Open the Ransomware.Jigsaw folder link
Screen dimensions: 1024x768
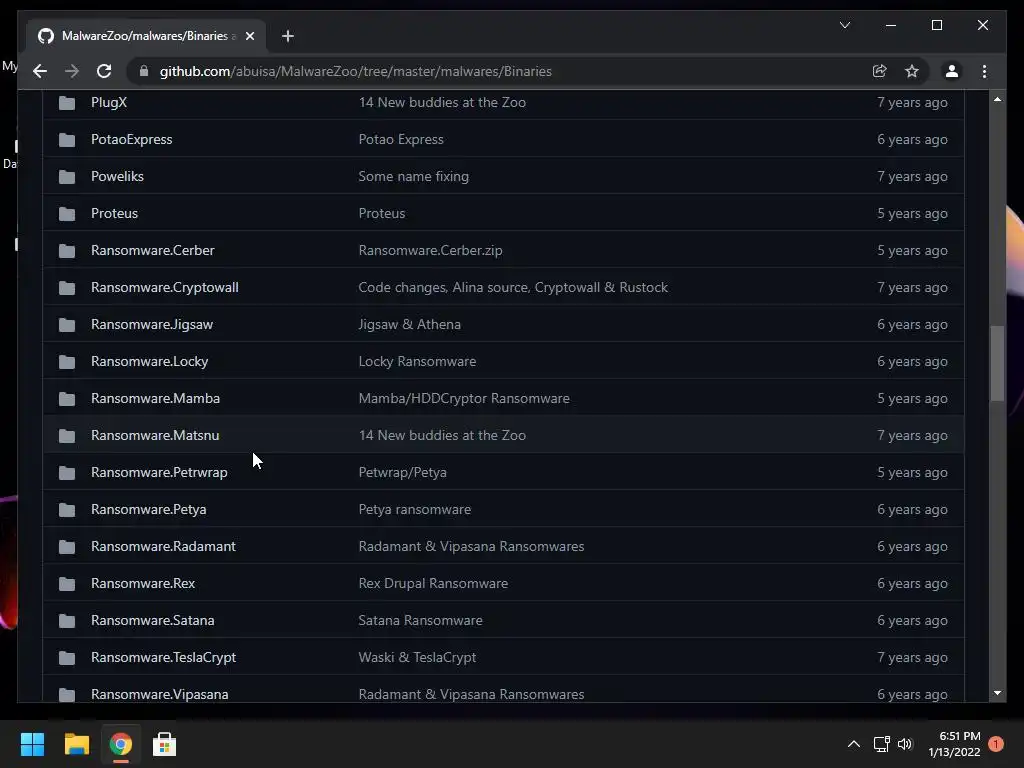[152, 325]
